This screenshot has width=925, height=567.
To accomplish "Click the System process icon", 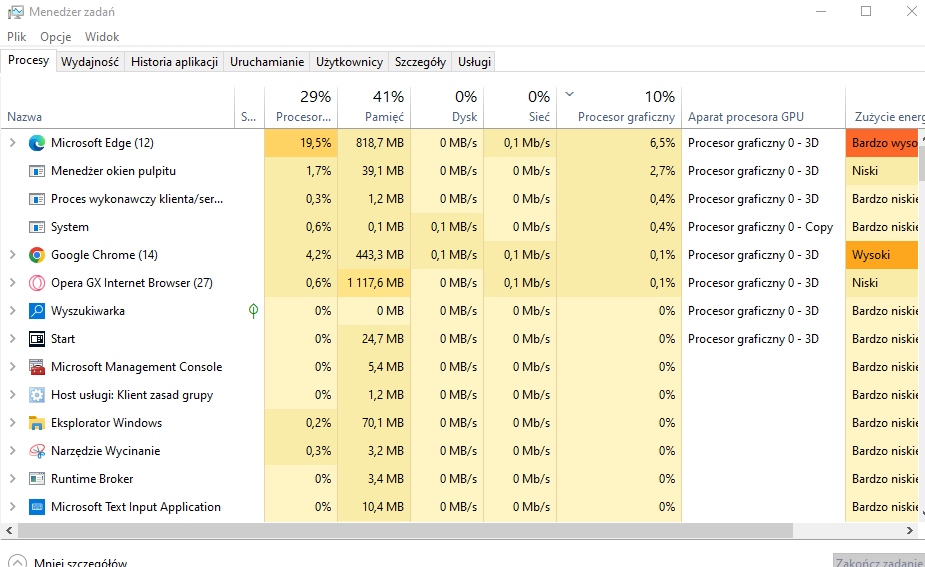I will [x=37, y=227].
